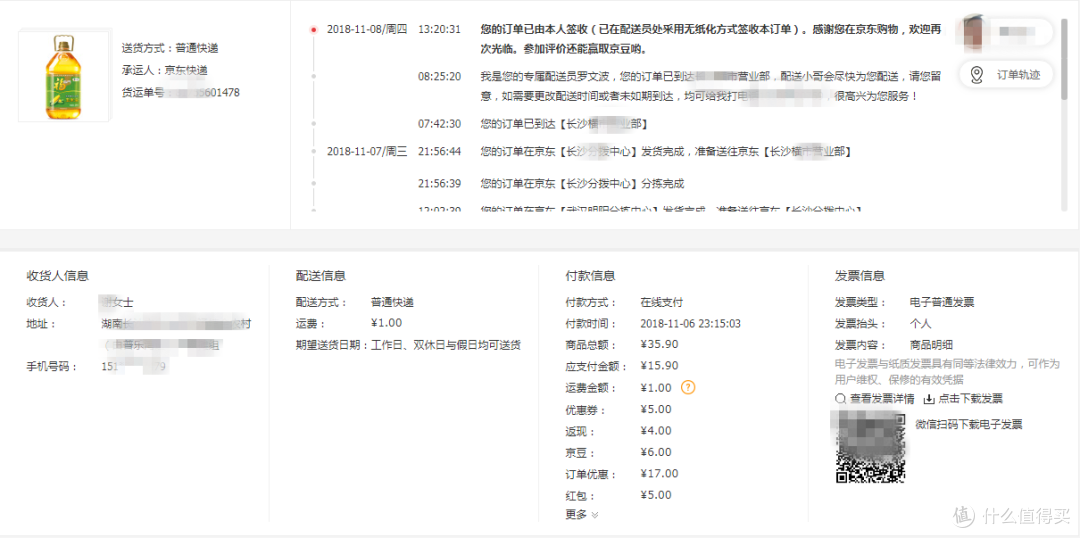
Task: Click the 08:25:20 timeline dot
Action: 313,76
